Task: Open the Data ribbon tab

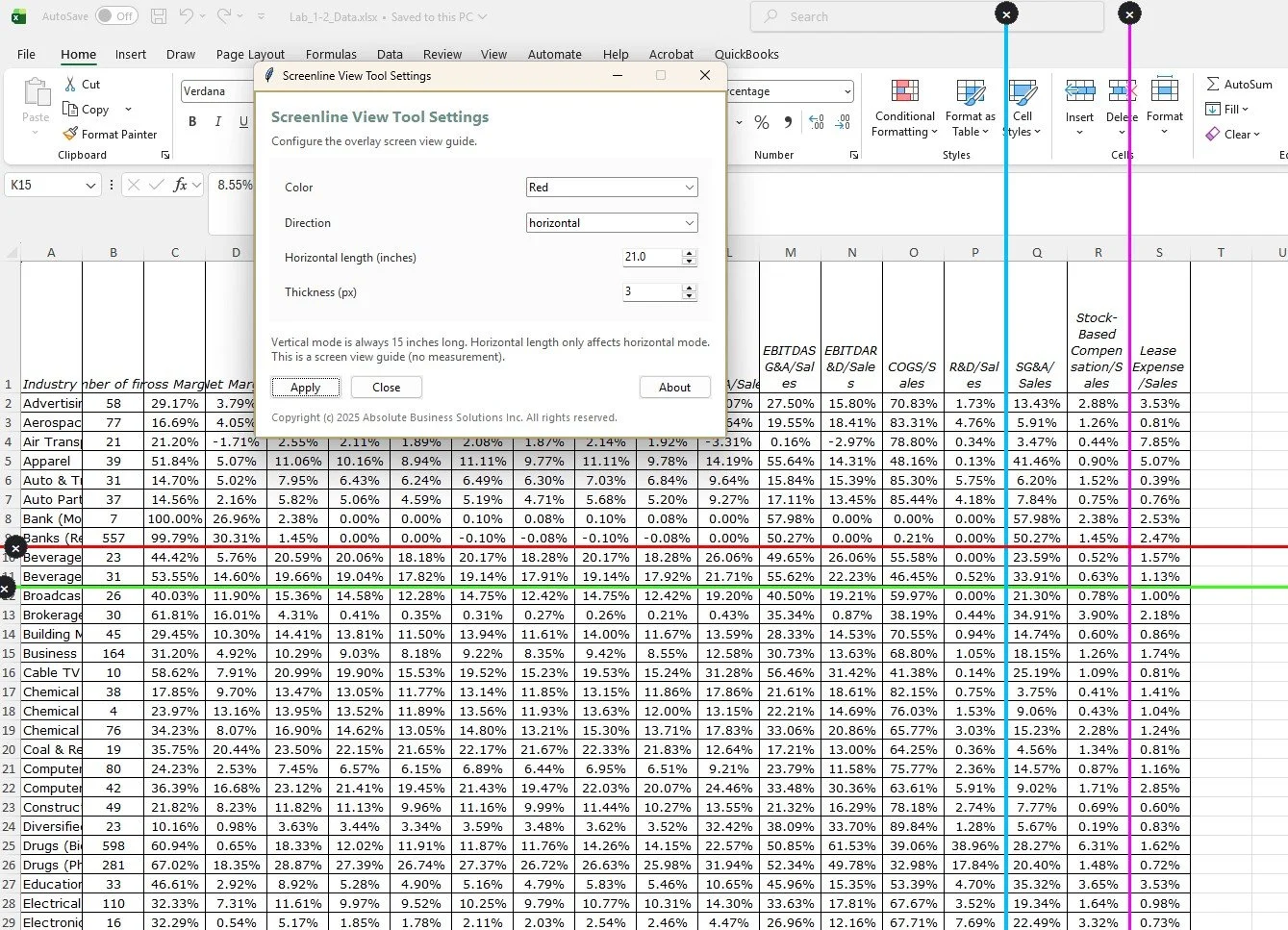Action: pos(390,54)
